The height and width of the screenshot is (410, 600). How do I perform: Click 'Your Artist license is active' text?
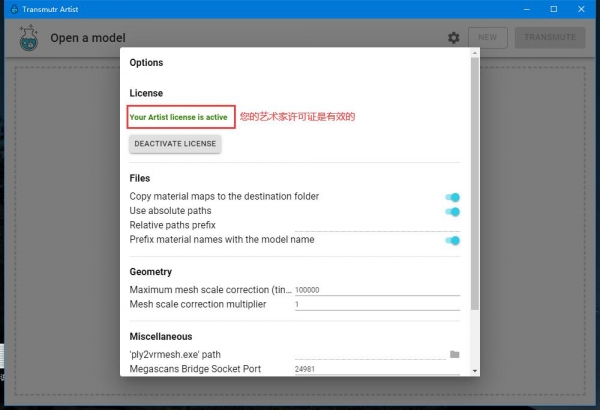coord(178,117)
